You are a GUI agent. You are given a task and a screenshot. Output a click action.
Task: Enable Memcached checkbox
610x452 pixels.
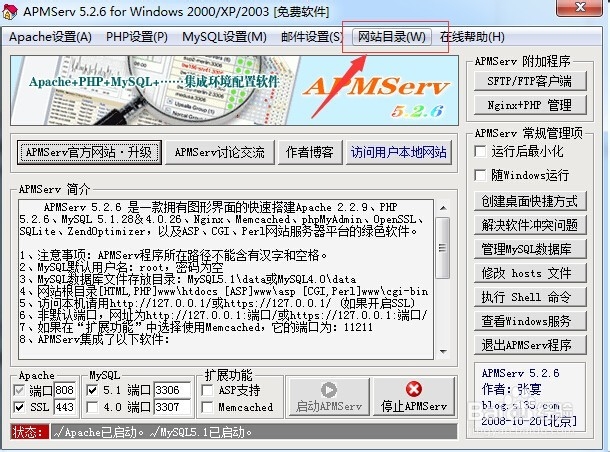tap(207, 407)
